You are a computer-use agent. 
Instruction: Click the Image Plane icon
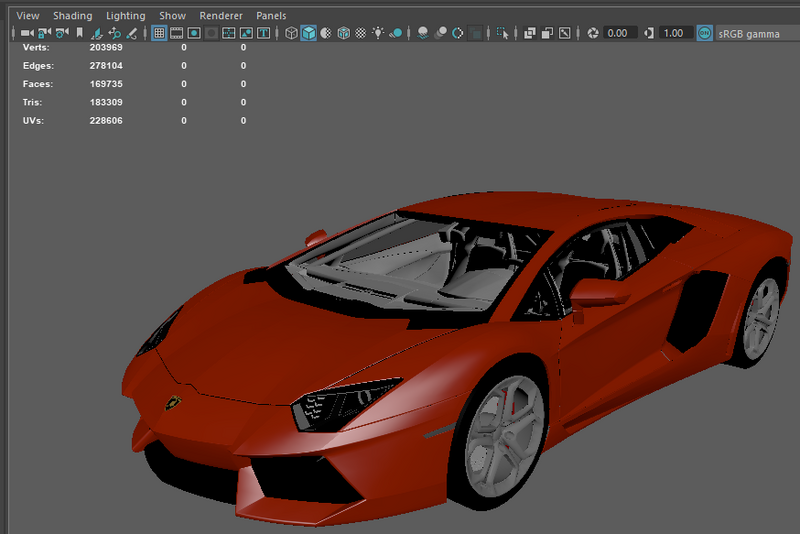click(96, 33)
